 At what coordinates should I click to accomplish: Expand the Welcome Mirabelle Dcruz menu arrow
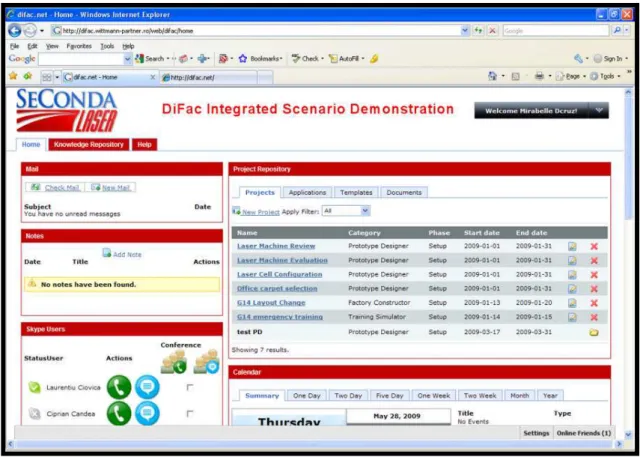[599, 111]
